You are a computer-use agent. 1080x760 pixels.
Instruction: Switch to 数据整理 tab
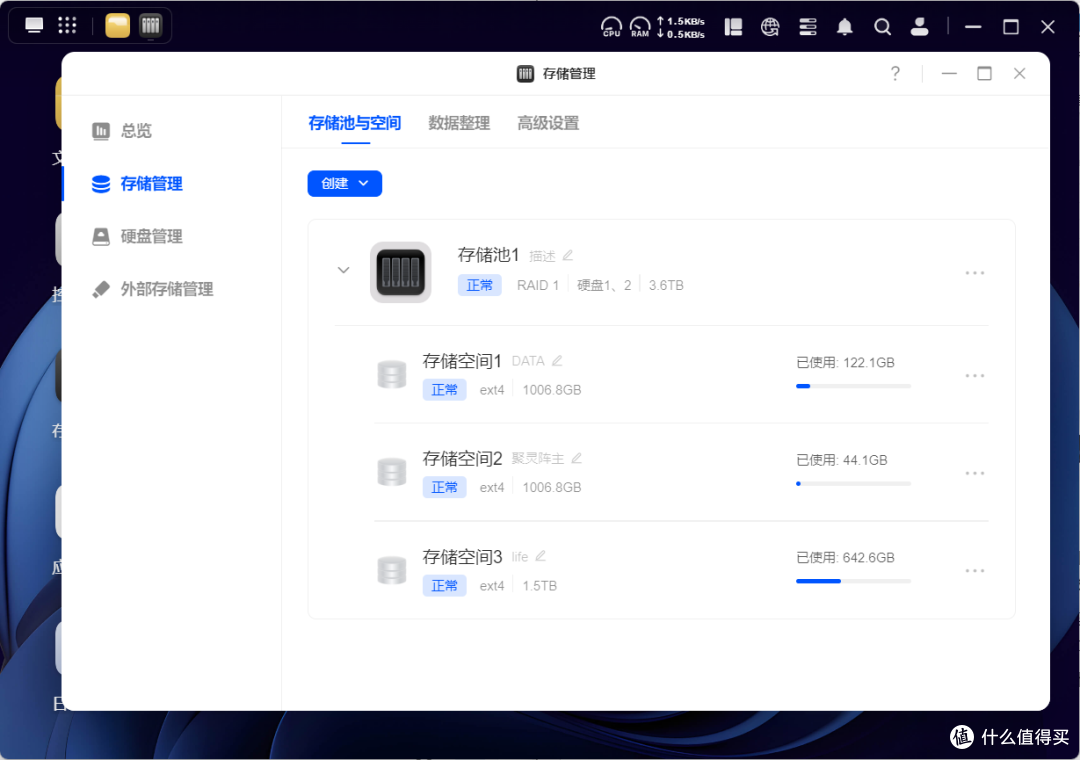(459, 123)
